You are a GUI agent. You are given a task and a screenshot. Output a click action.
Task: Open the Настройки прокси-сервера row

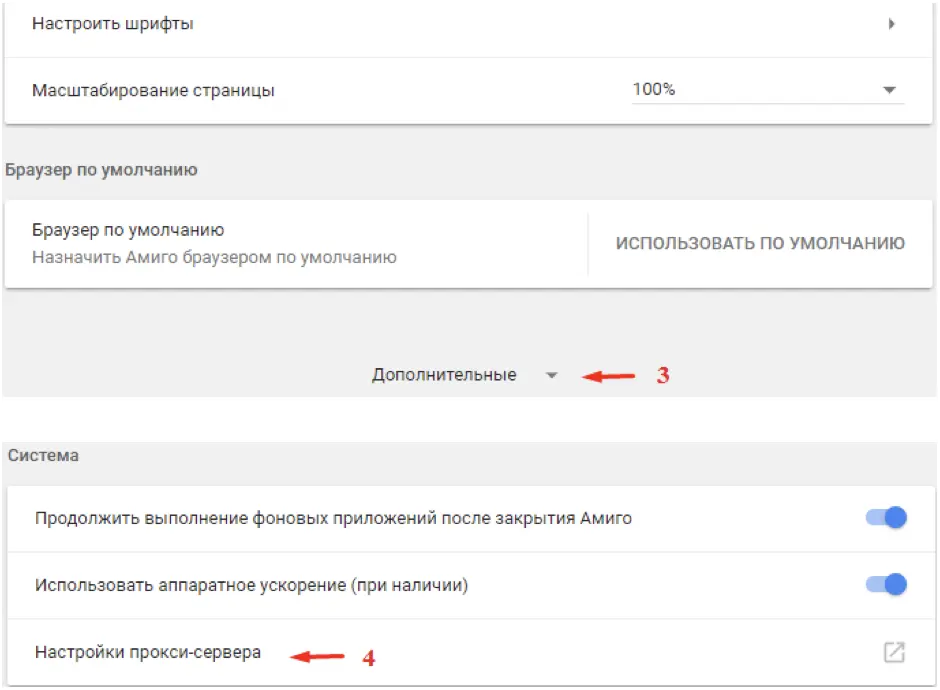pos(148,652)
